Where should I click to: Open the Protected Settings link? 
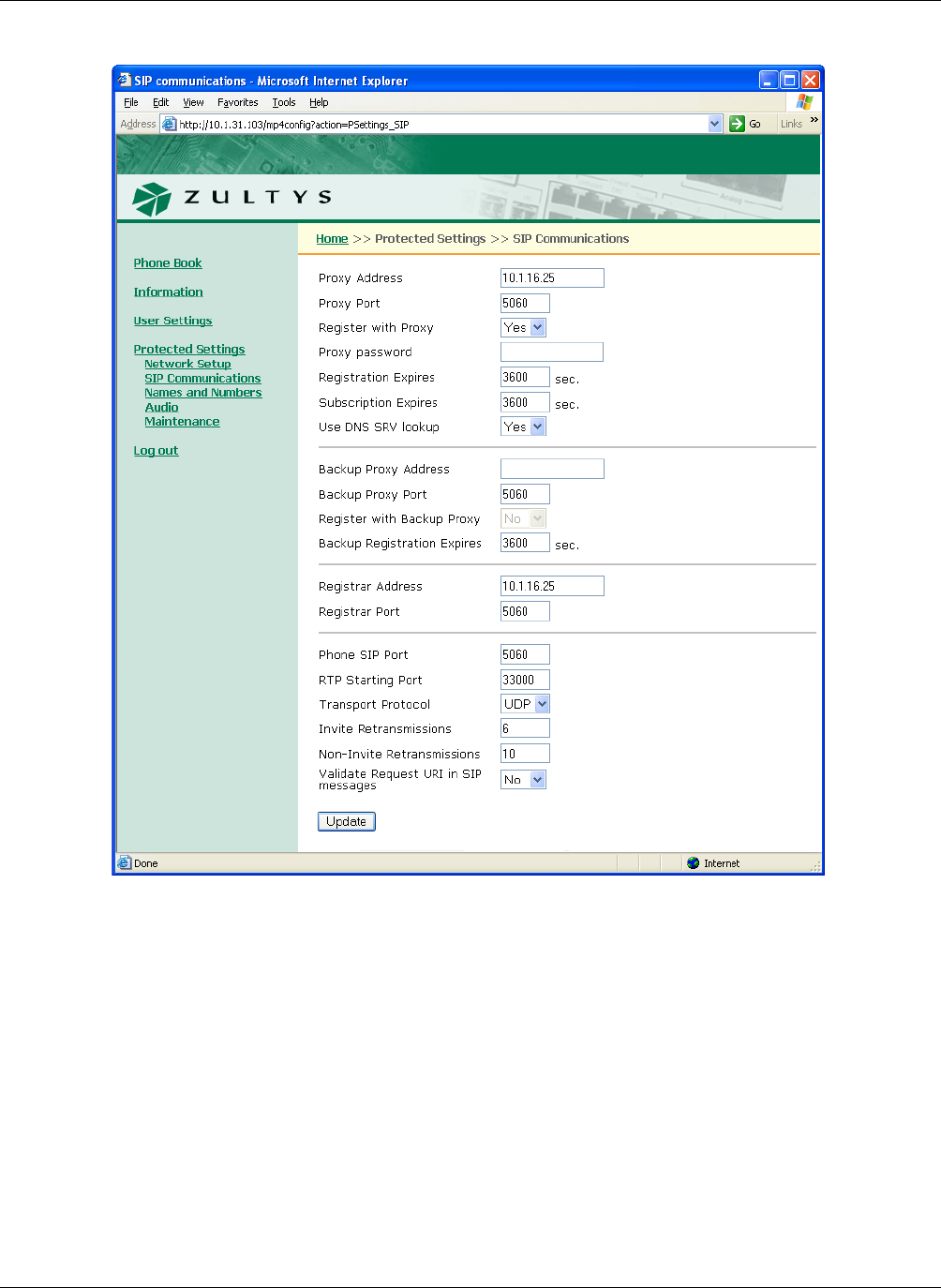tap(189, 350)
